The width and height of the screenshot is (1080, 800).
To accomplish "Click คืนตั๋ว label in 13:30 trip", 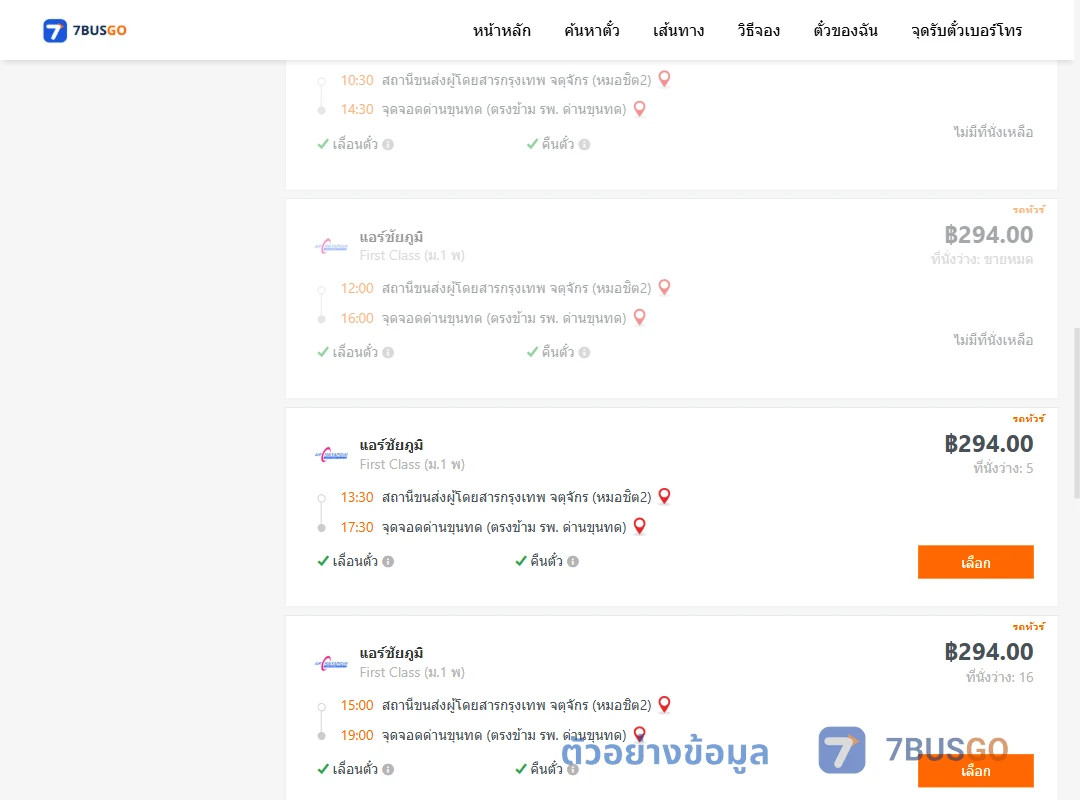I will [546, 561].
